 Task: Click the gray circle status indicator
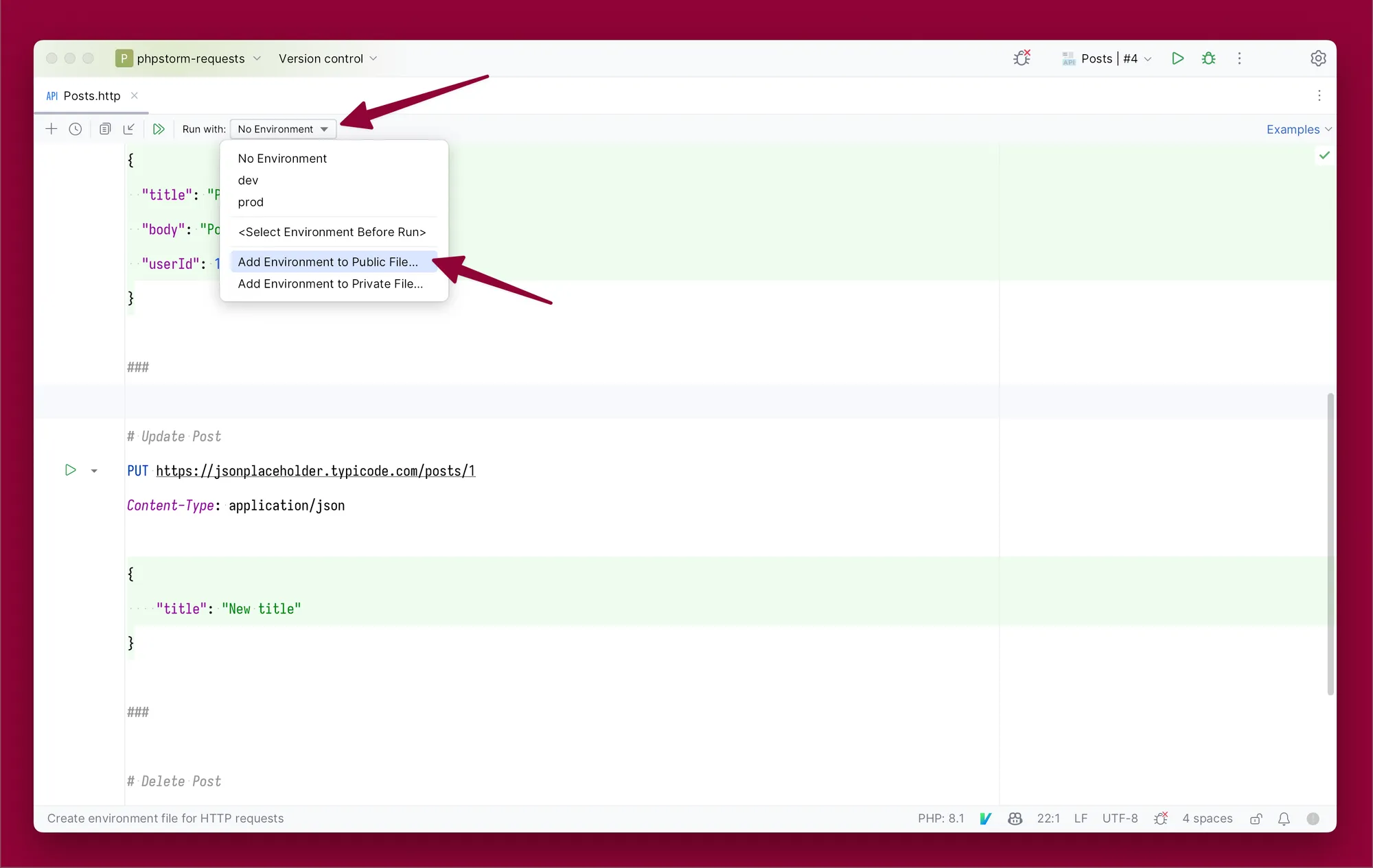[1313, 818]
